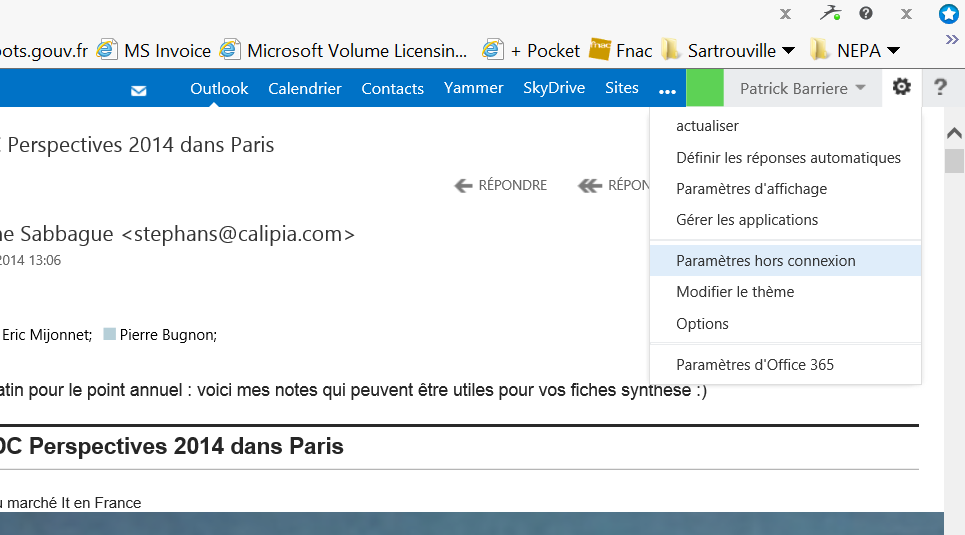Image resolution: width=965 pixels, height=535 pixels.
Task: Open Paramètres d'Office 365
Action: click(x=755, y=365)
